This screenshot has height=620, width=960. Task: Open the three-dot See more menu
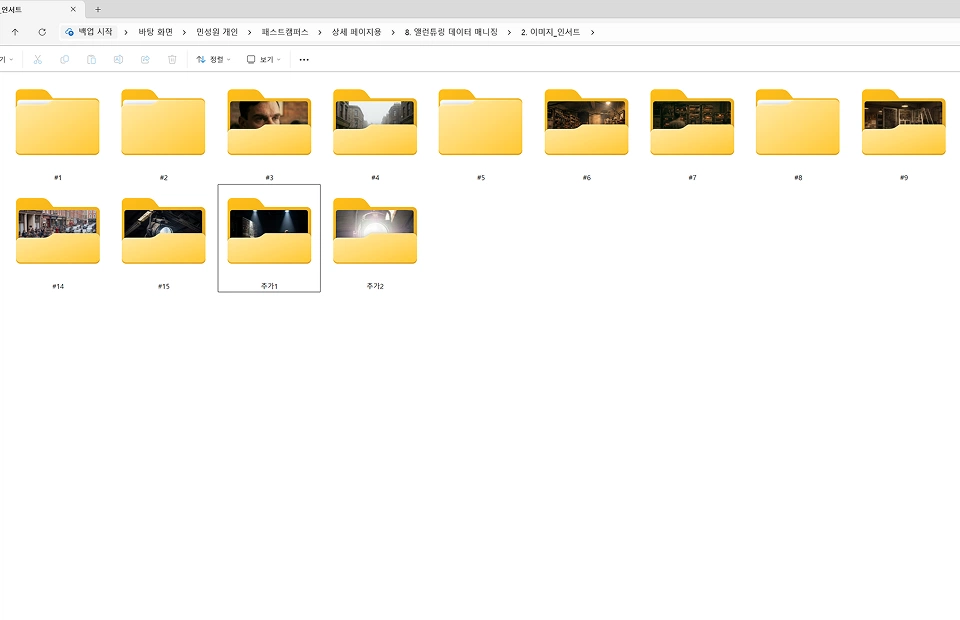(x=304, y=59)
